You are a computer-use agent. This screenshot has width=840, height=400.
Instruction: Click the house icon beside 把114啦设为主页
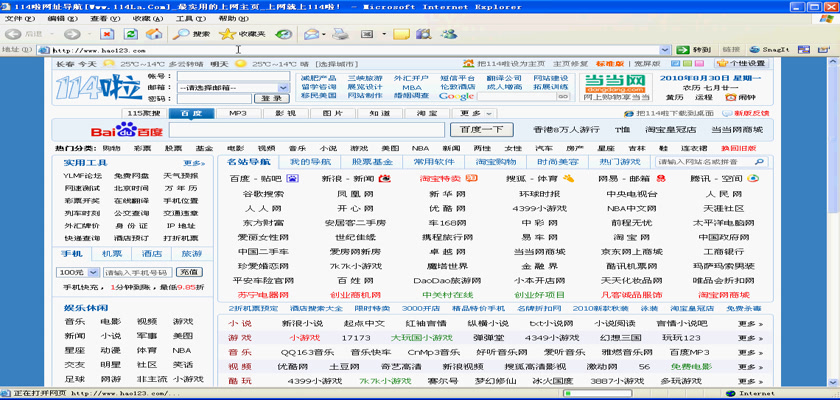coord(468,63)
